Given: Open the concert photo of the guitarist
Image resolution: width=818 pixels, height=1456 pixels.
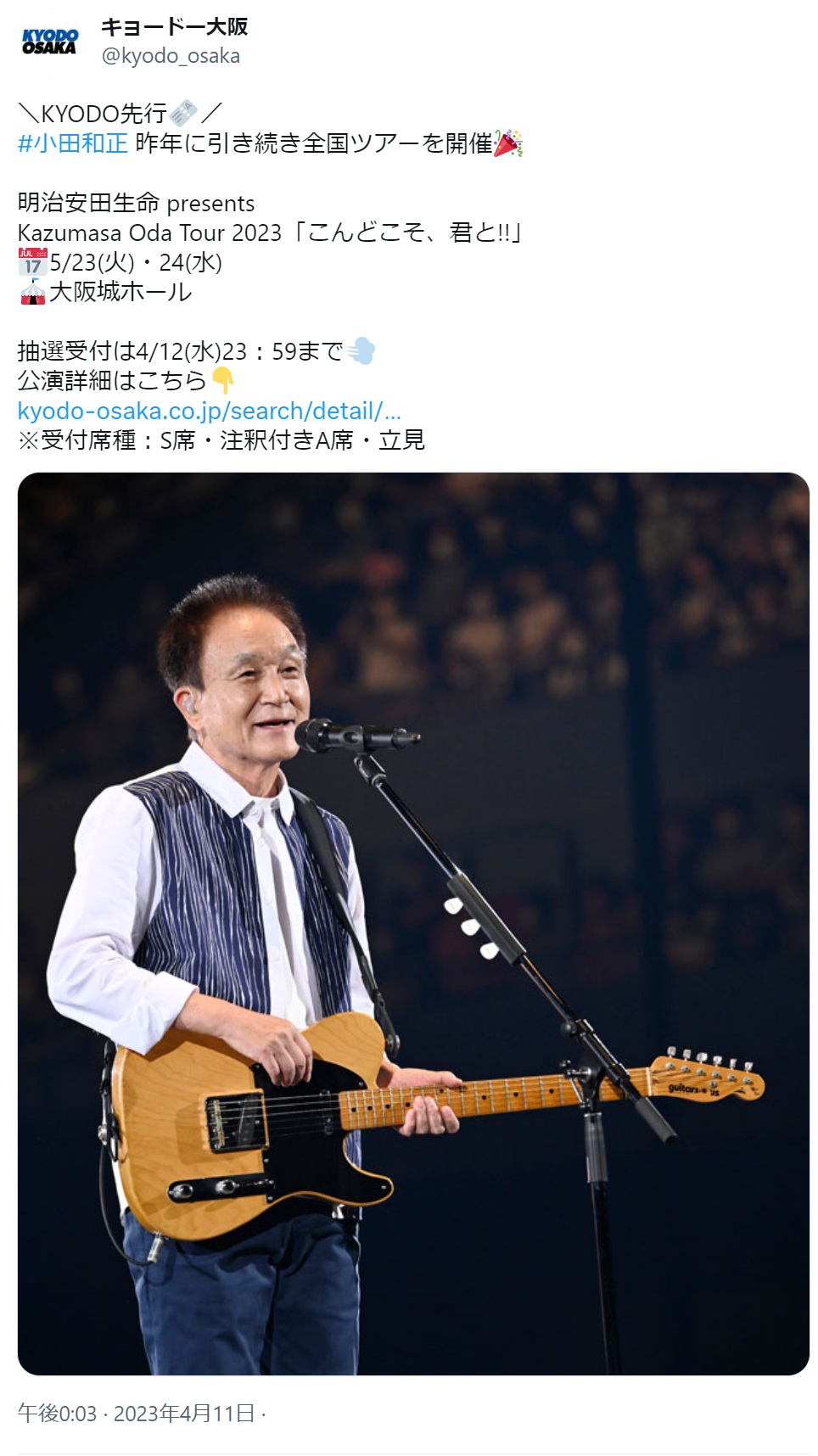Looking at the screenshot, I should [413, 924].
